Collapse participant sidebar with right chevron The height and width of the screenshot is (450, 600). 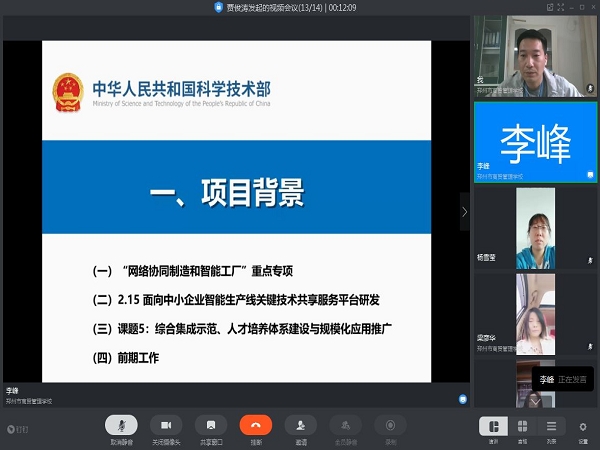465,212
